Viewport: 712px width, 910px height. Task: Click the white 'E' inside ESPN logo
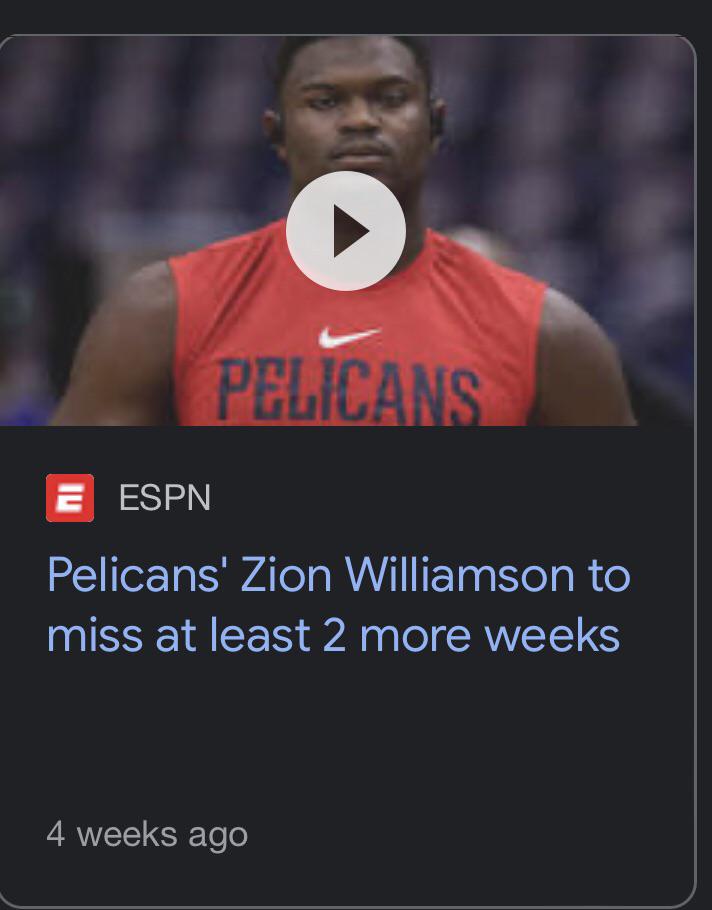point(70,499)
